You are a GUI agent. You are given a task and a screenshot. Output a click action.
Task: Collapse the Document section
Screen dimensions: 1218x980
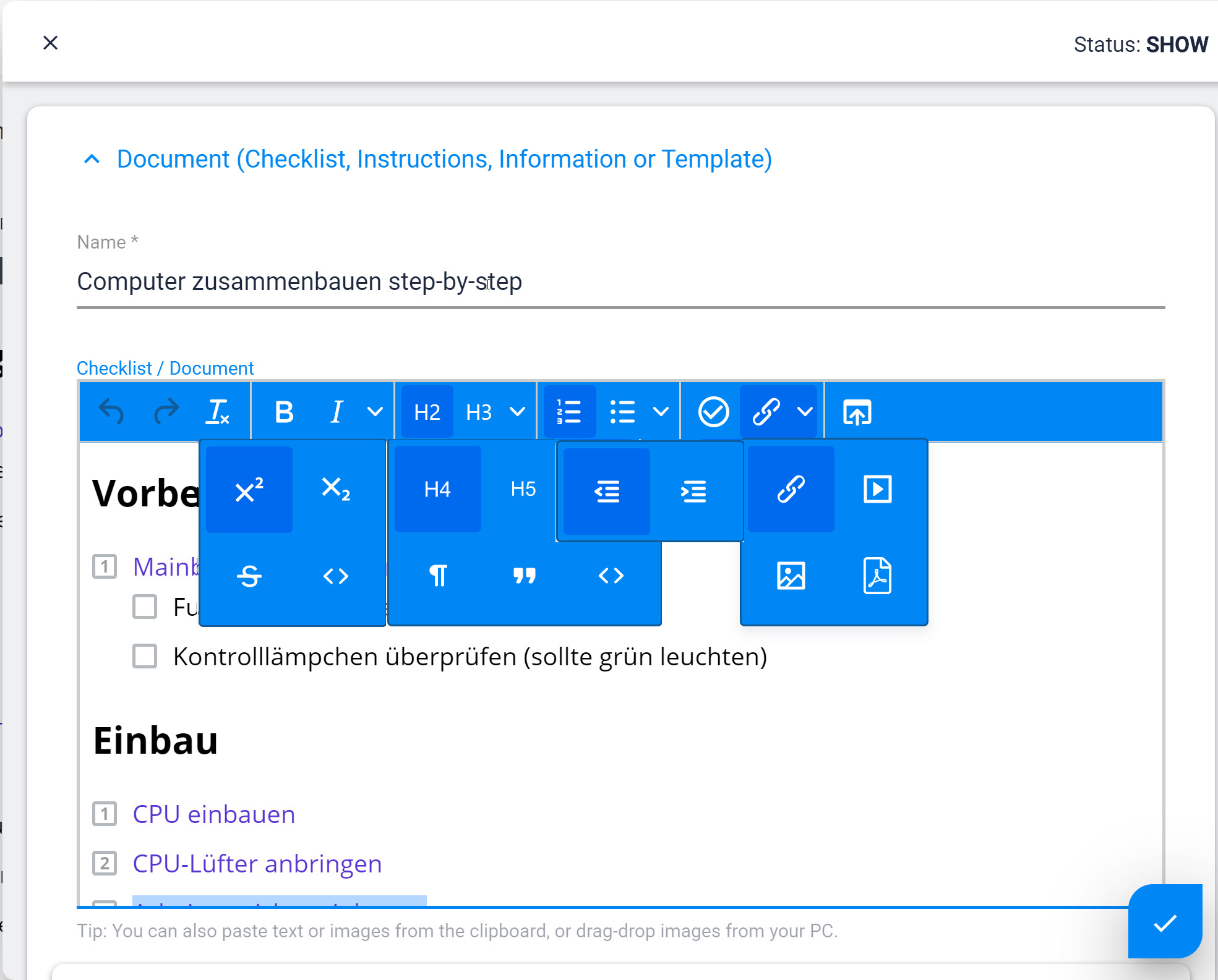[x=92, y=159]
